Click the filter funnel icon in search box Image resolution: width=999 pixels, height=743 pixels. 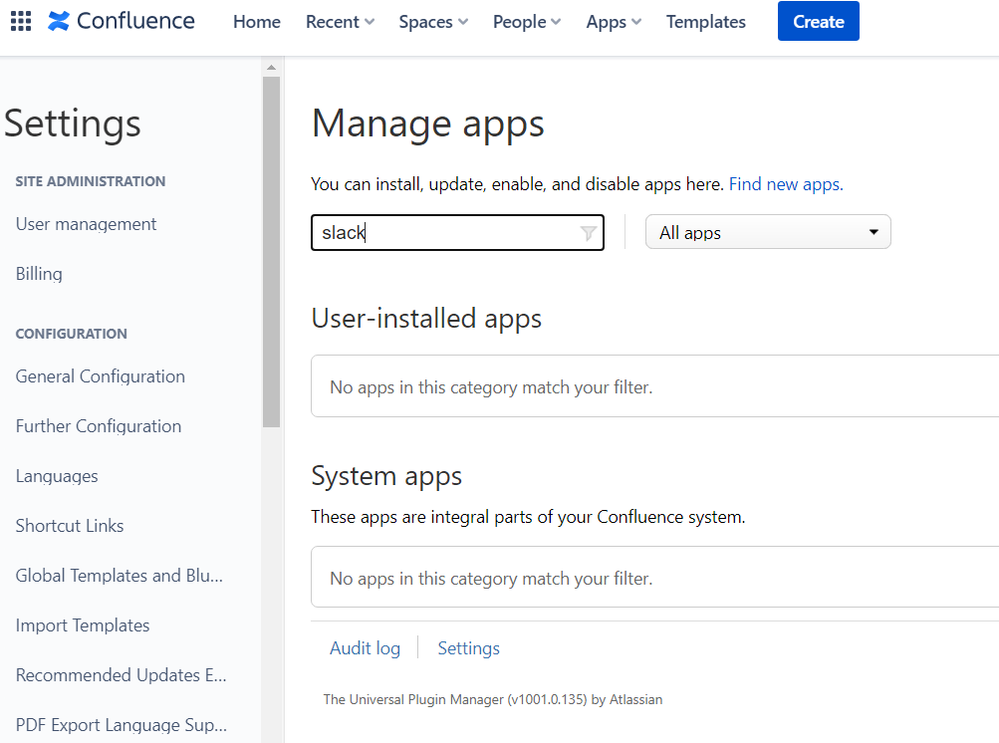pos(589,233)
